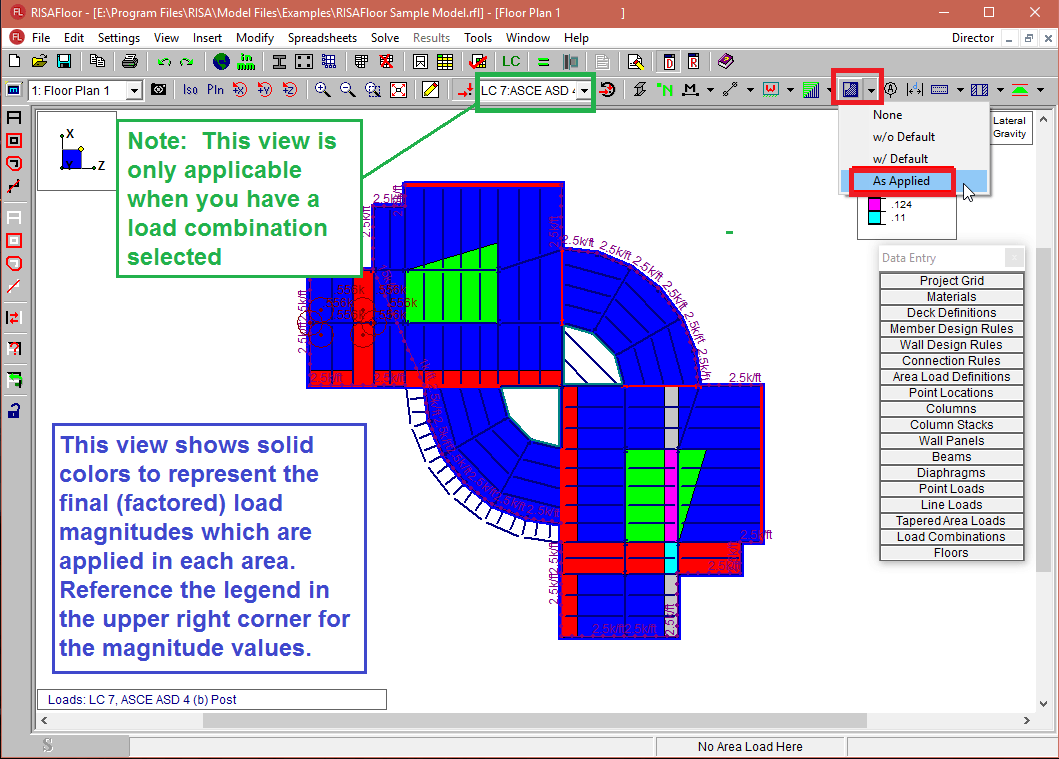Toggle the area load display icon
1059x759 pixels.
coord(850,90)
